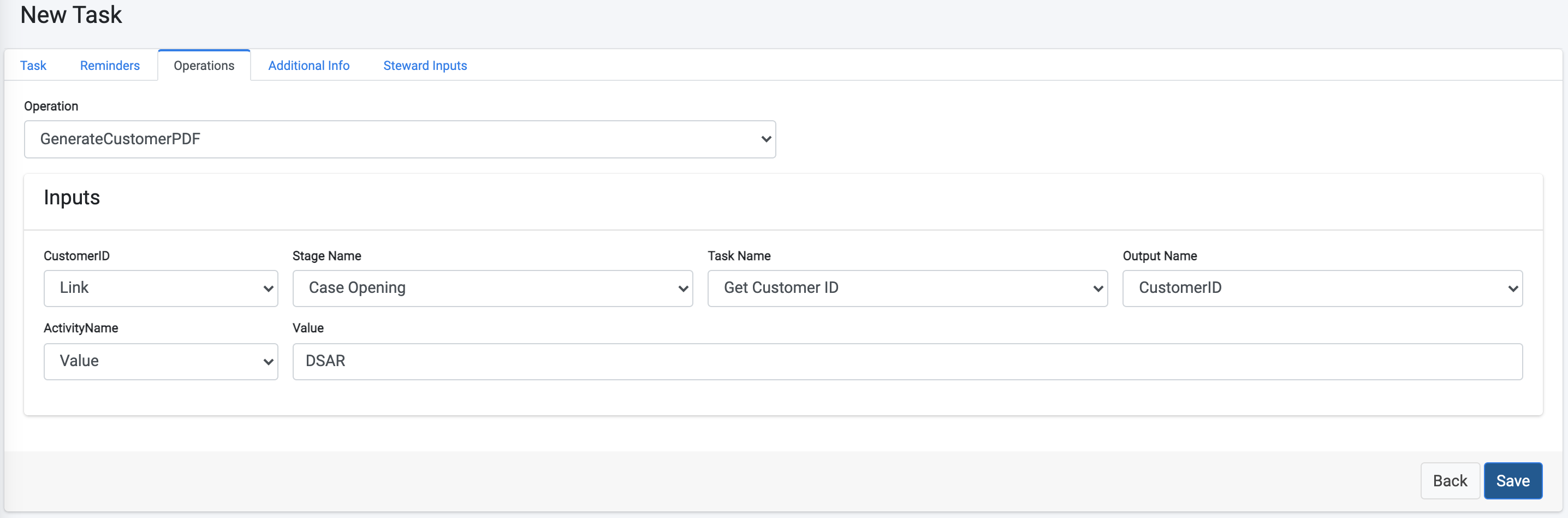This screenshot has height=518, width=1568.
Task: Click inside the Value field containing DSAR
Action: coord(907,361)
